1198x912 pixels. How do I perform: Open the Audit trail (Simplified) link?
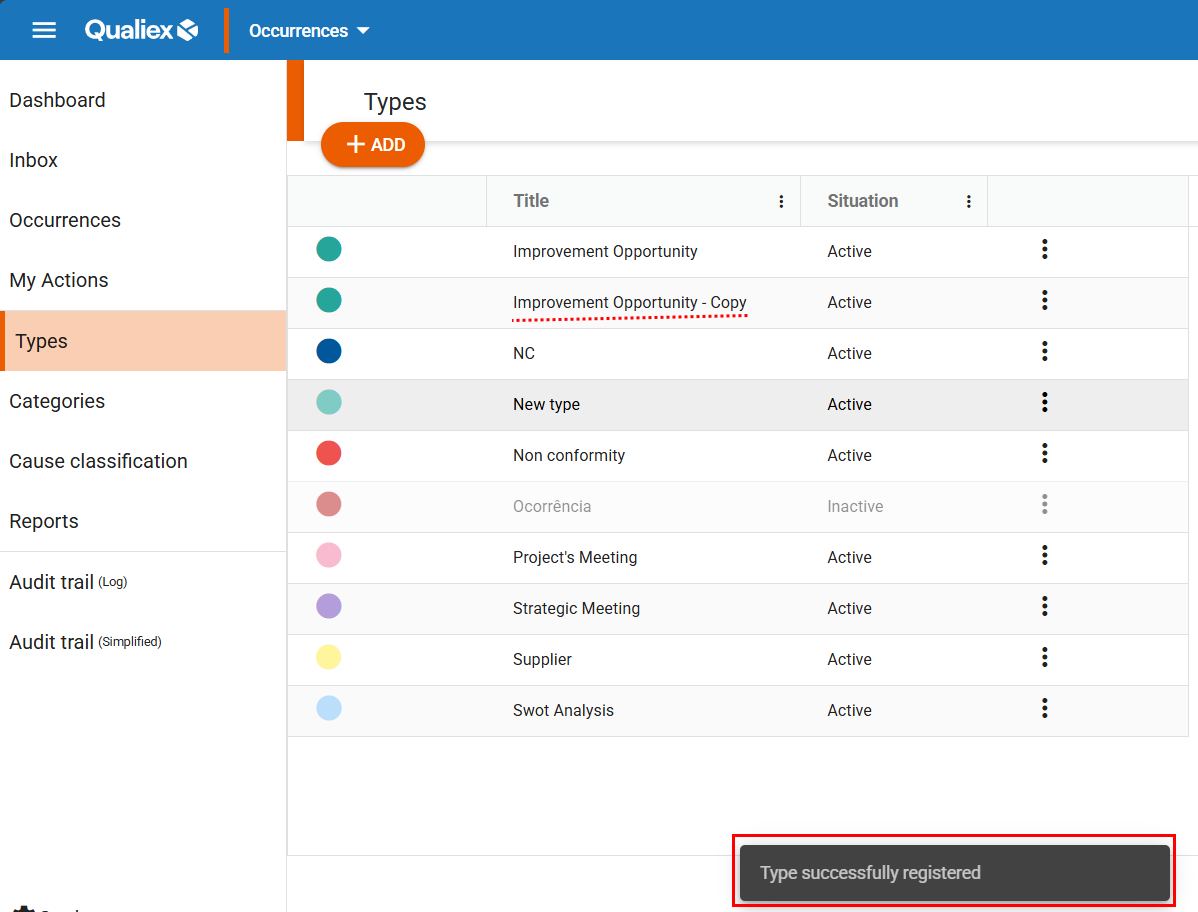pyautogui.click(x=85, y=642)
